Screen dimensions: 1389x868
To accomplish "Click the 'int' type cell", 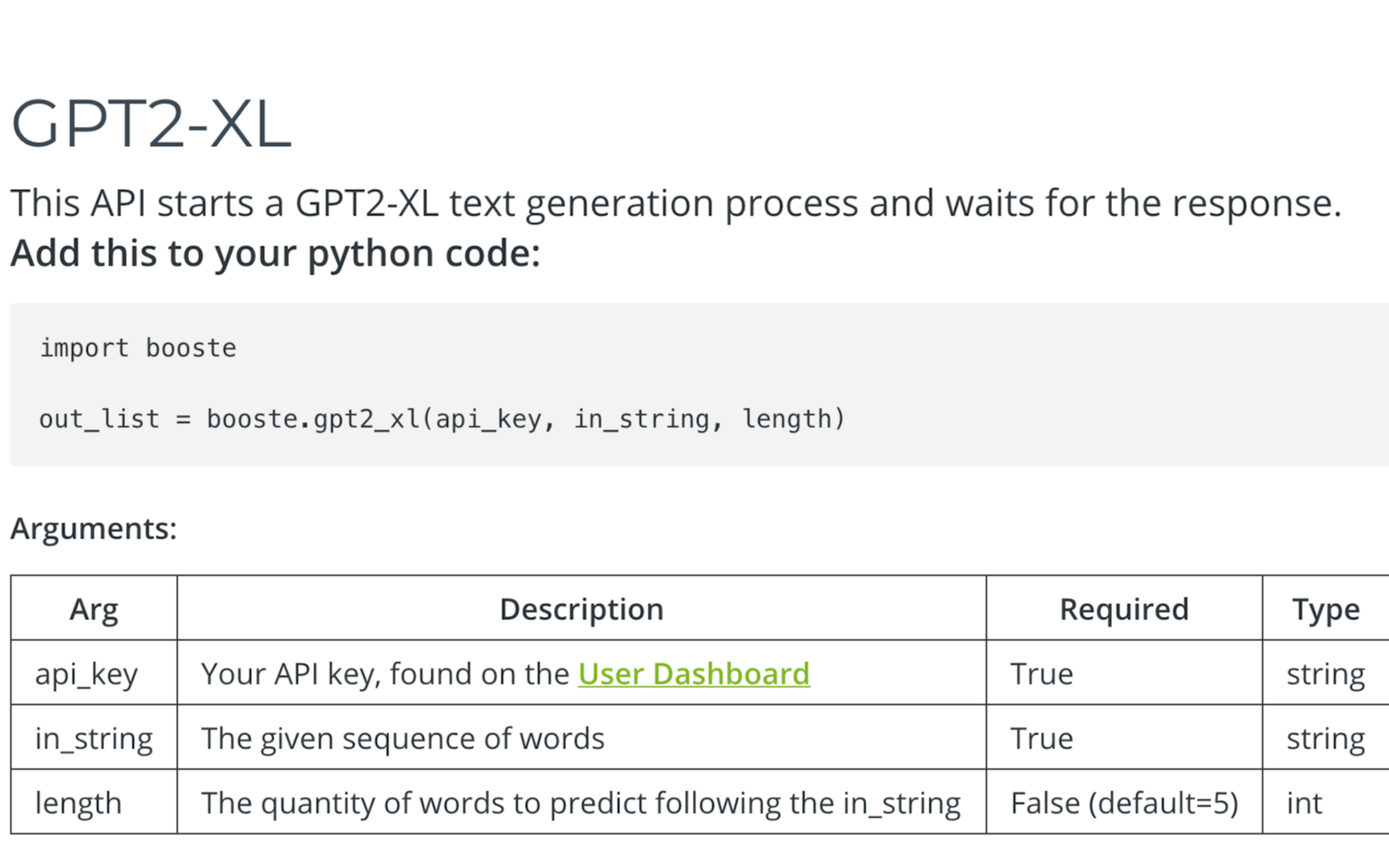I will pos(1304,803).
